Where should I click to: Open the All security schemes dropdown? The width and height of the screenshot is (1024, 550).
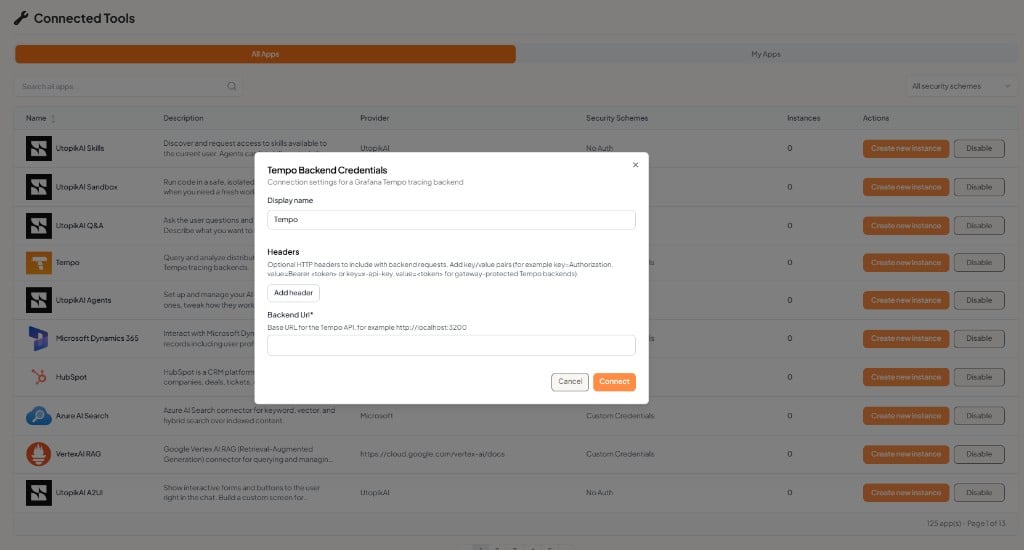click(961, 86)
